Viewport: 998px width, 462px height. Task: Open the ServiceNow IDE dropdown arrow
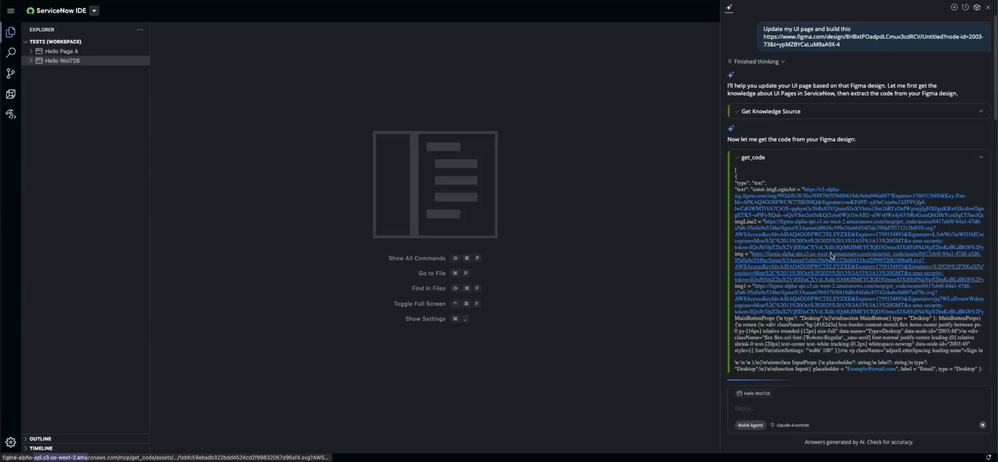coord(94,11)
